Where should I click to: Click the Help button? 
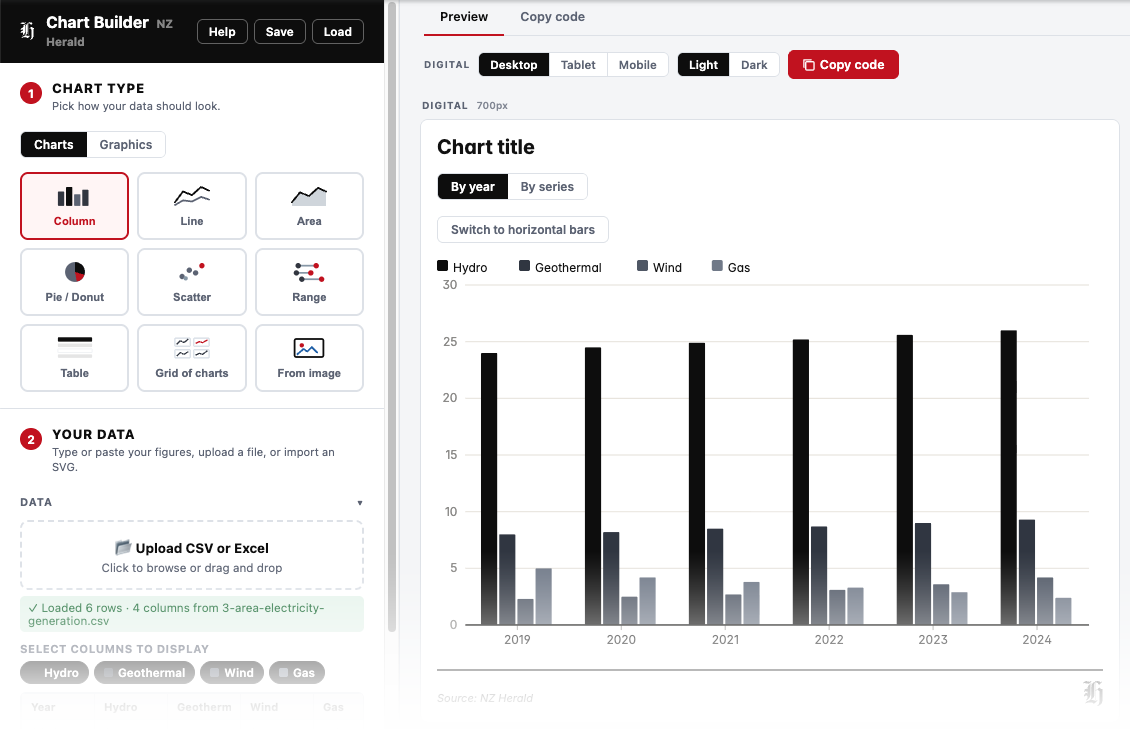(x=222, y=32)
